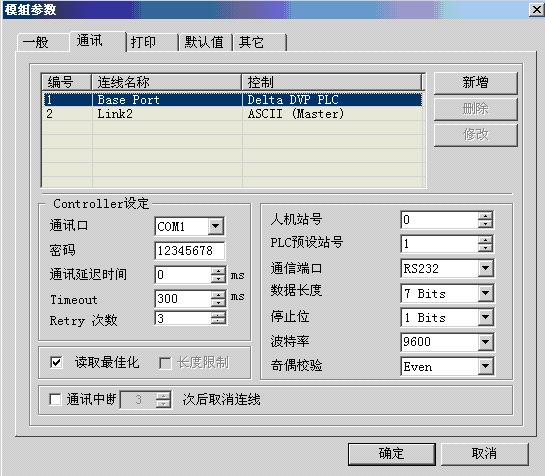Viewport: 545px width, 476px height.
Task: Decrease 人机站号 with down arrow
Action: click(485, 224)
